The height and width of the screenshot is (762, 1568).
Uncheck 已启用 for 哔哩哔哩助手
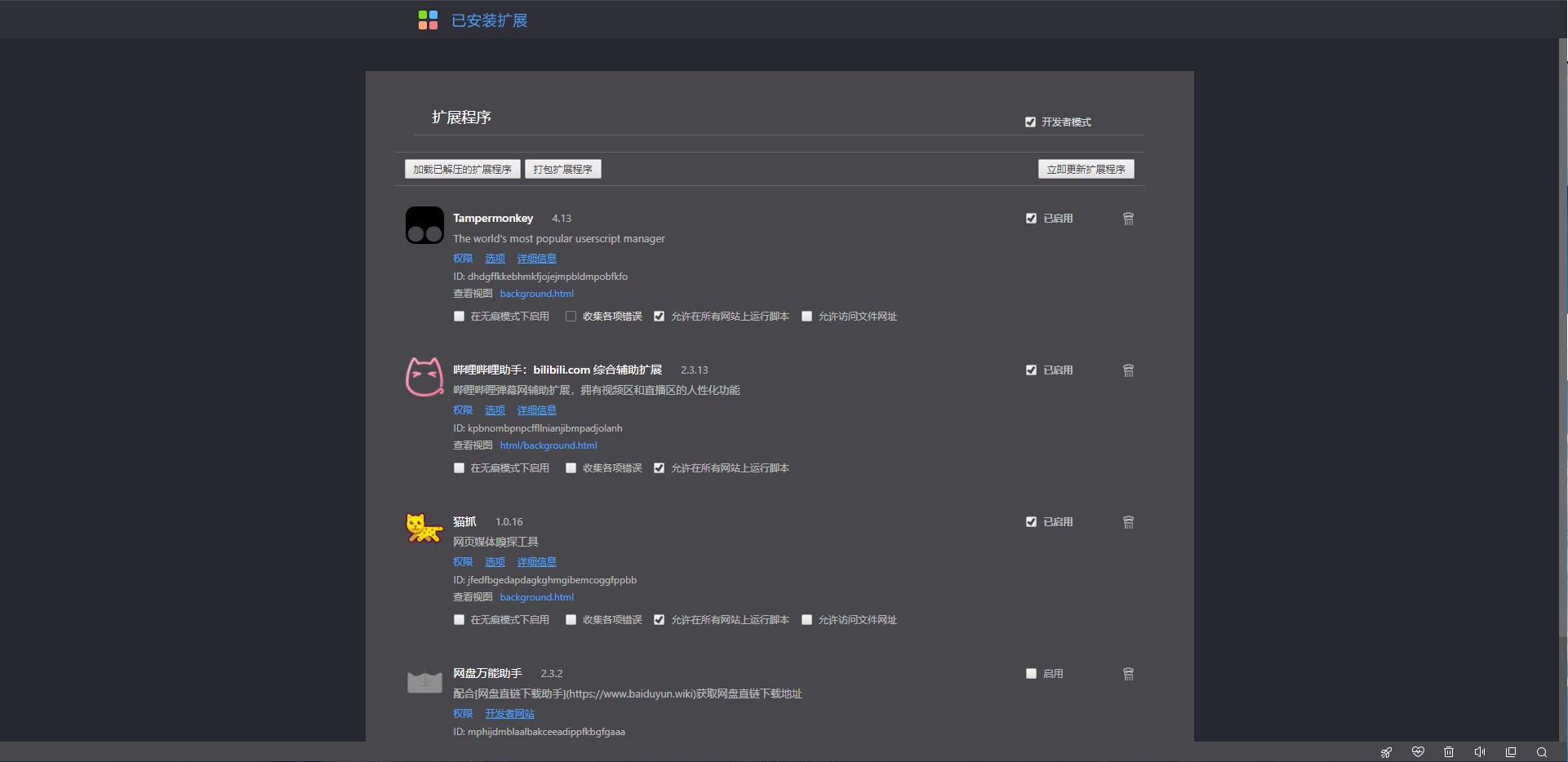[1031, 370]
